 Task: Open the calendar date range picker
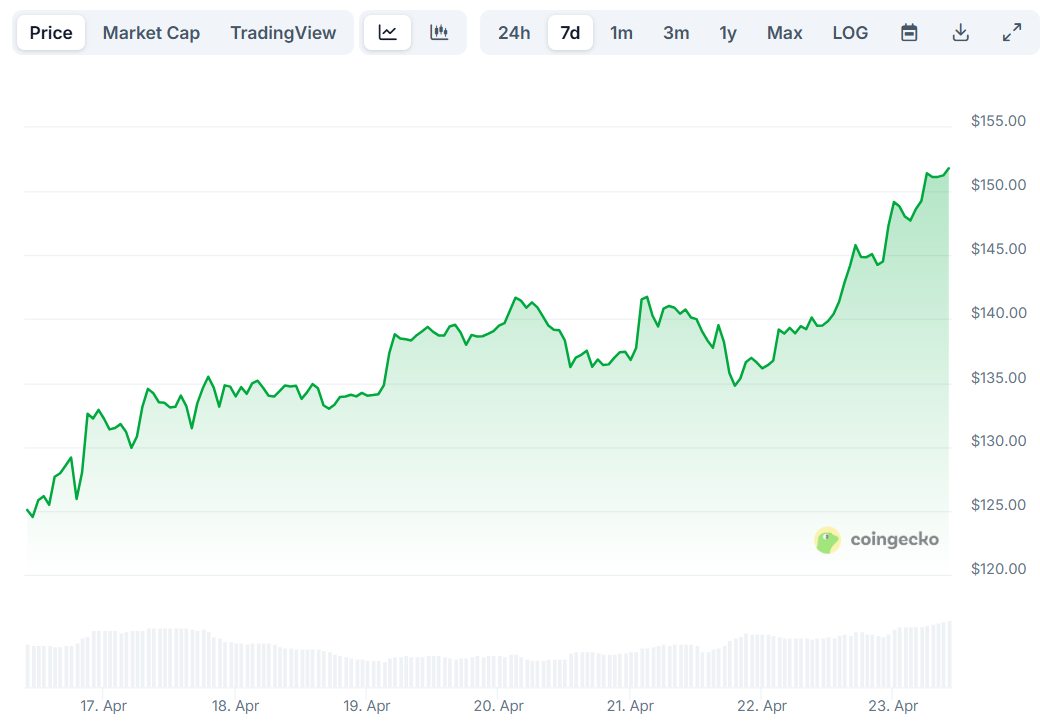tap(909, 33)
